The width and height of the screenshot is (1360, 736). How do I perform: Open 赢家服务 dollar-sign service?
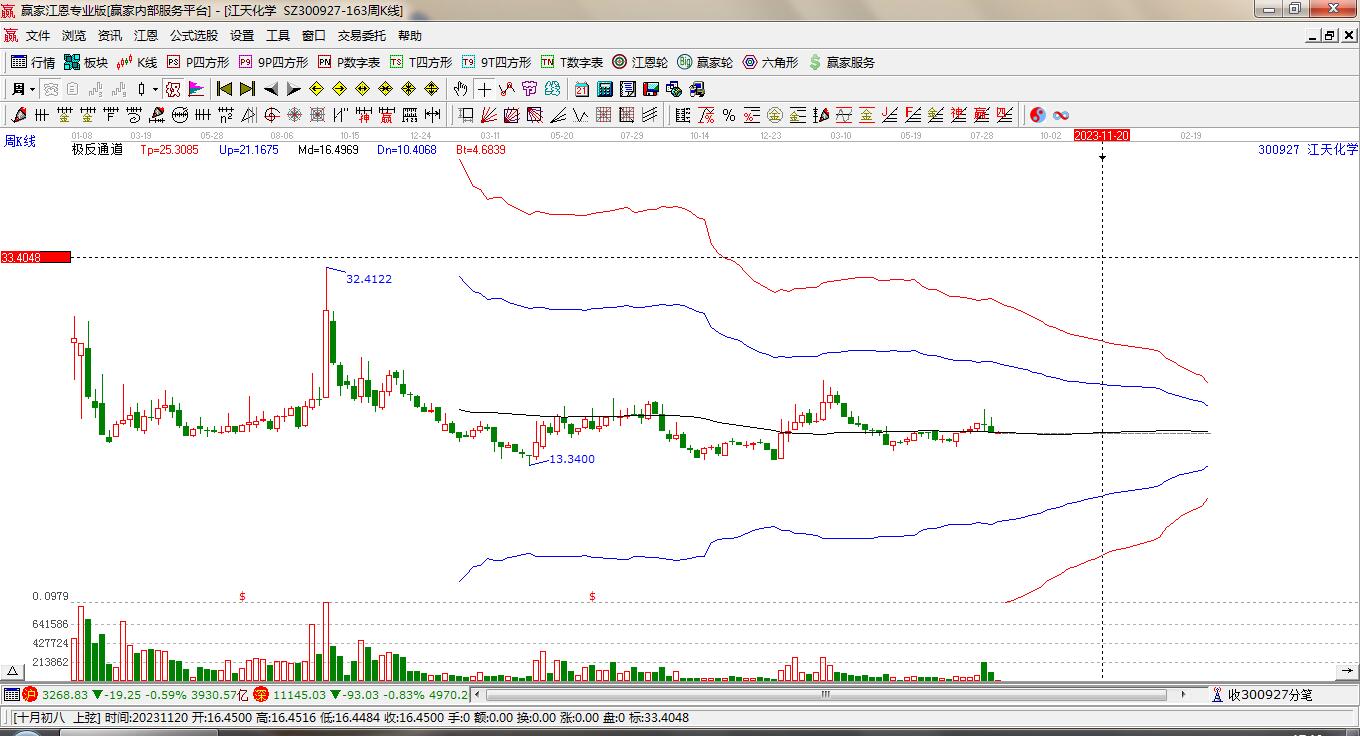click(842, 62)
